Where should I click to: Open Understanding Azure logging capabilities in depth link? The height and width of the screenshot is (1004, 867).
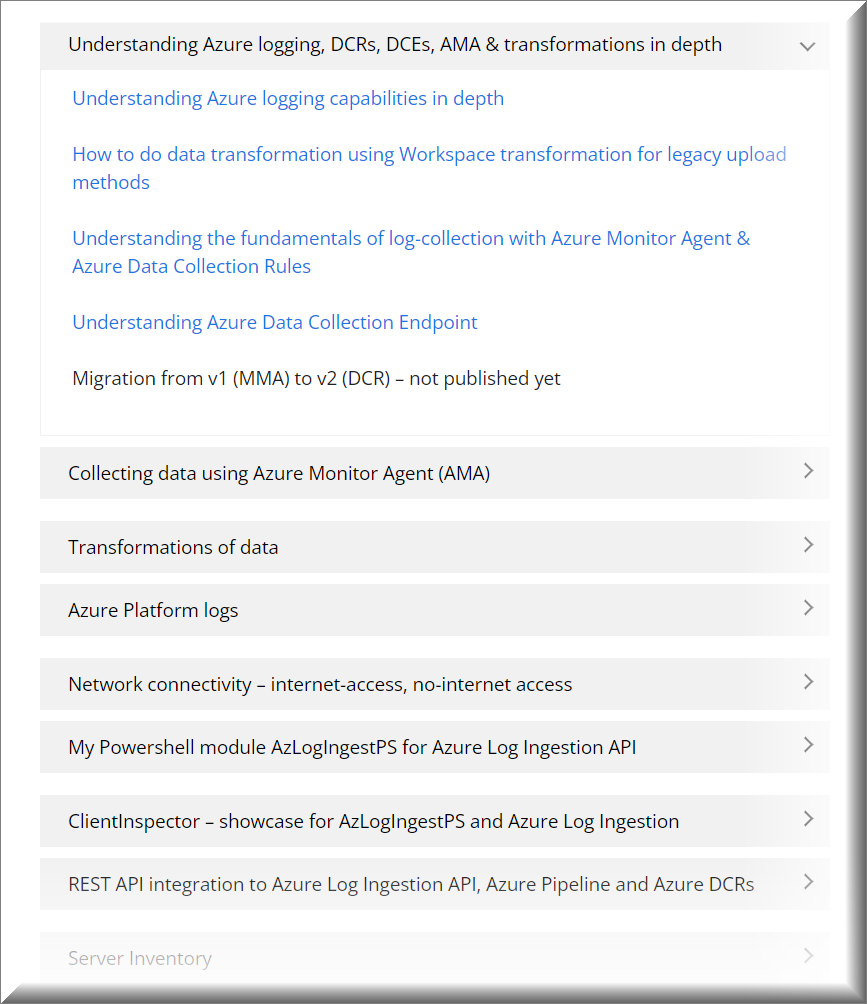288,99
